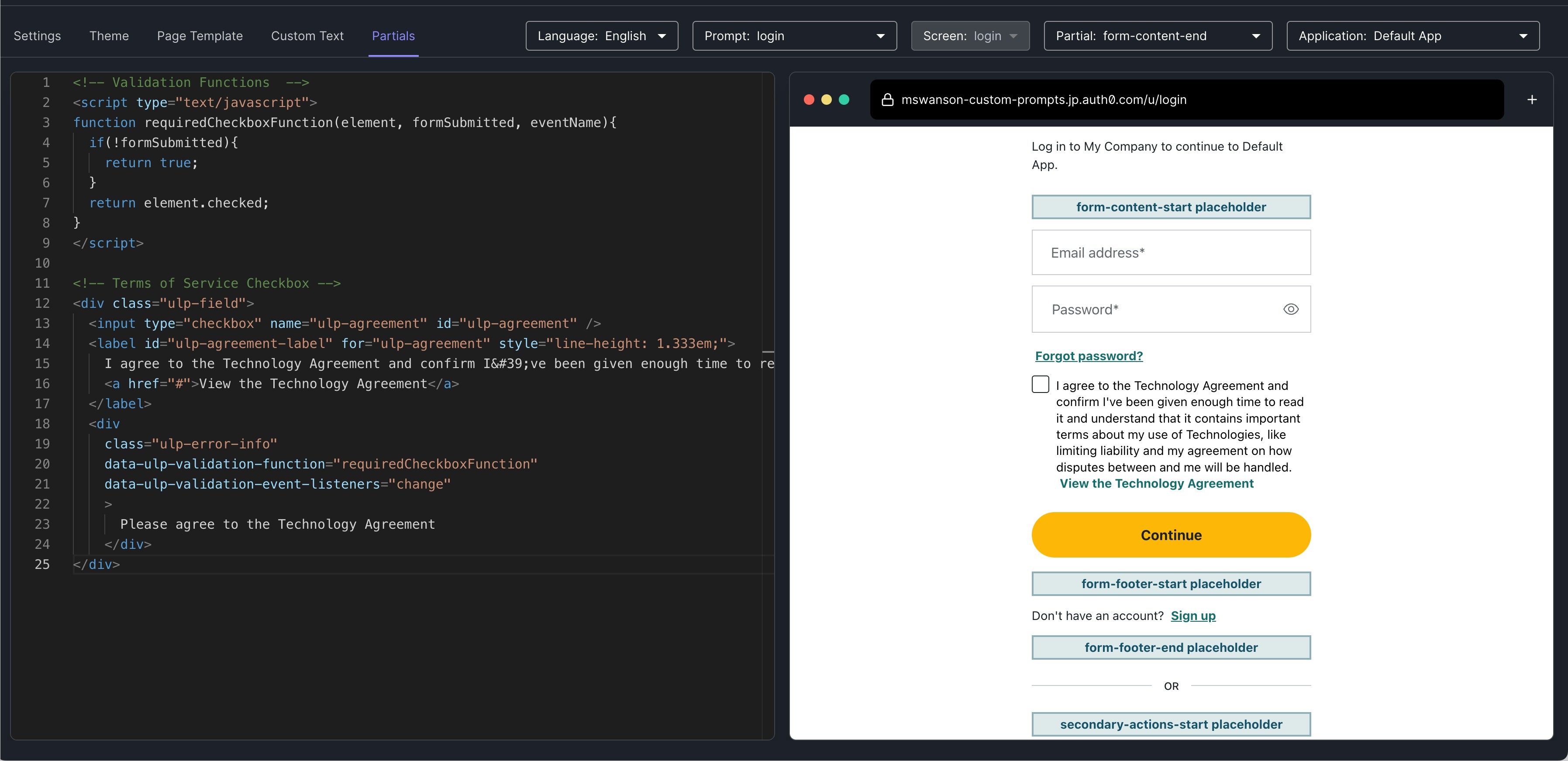Image resolution: width=1568 pixels, height=761 pixels.
Task: Click the red window dot in preview
Action: (809, 100)
